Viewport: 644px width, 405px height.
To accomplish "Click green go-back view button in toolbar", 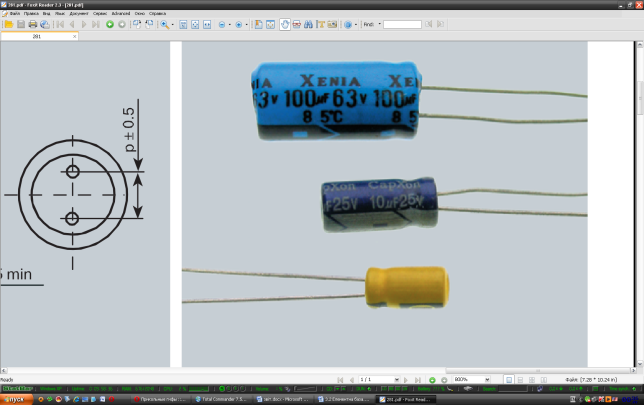I will 110,25.
